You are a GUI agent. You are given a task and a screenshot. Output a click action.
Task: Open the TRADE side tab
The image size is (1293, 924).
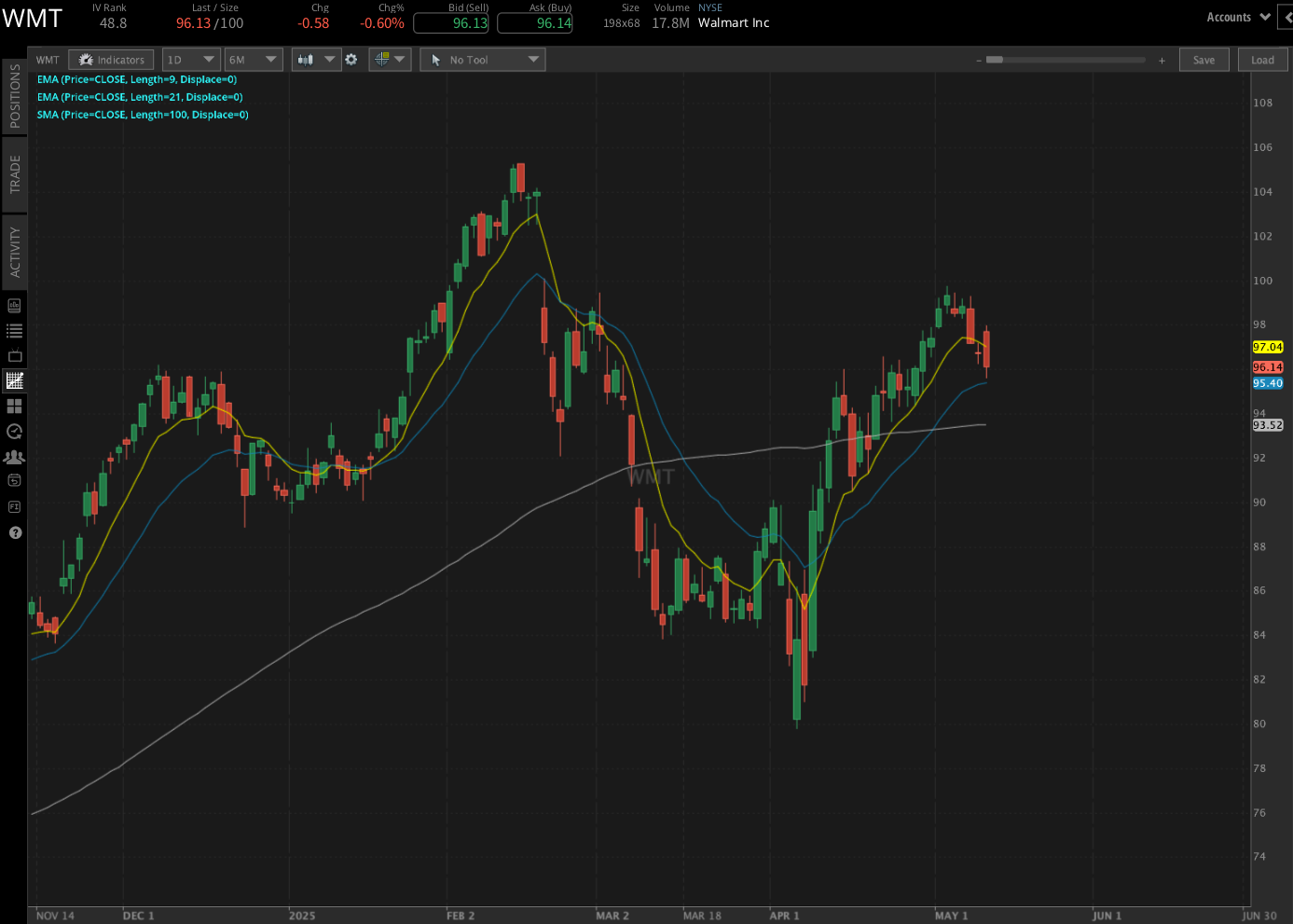click(x=14, y=173)
